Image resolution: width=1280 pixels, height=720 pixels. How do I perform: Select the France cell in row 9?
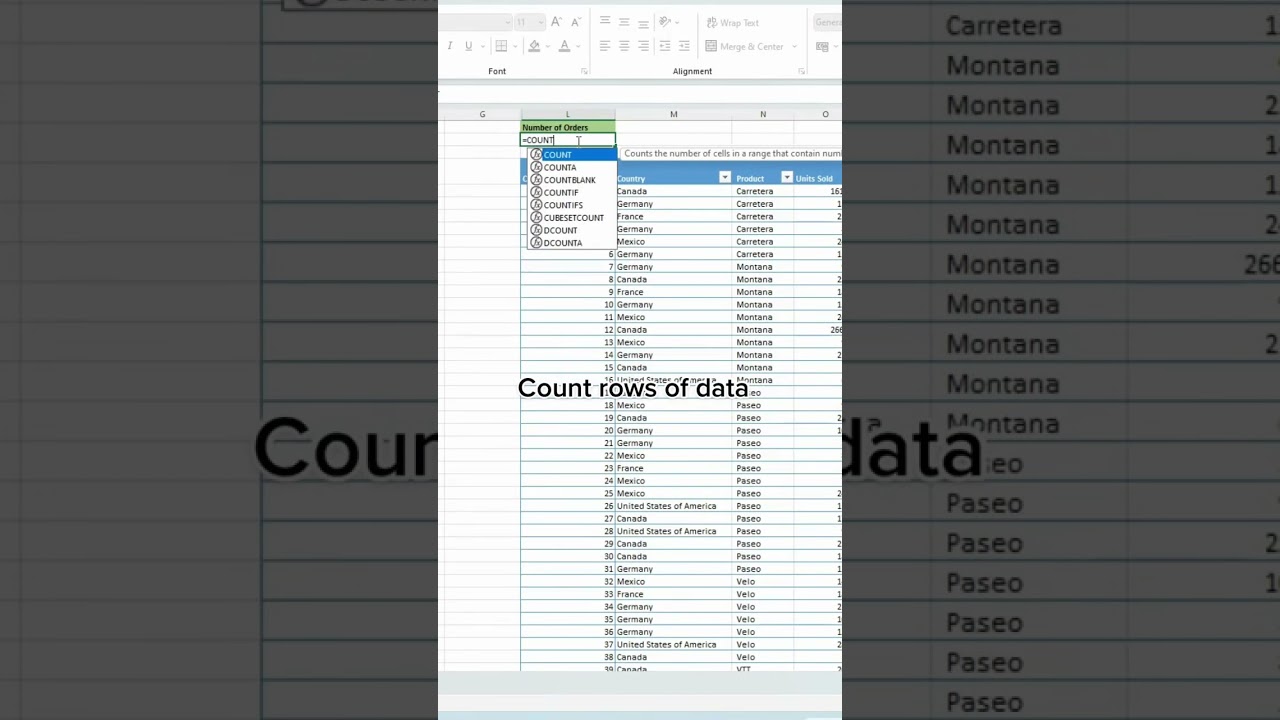coord(673,292)
